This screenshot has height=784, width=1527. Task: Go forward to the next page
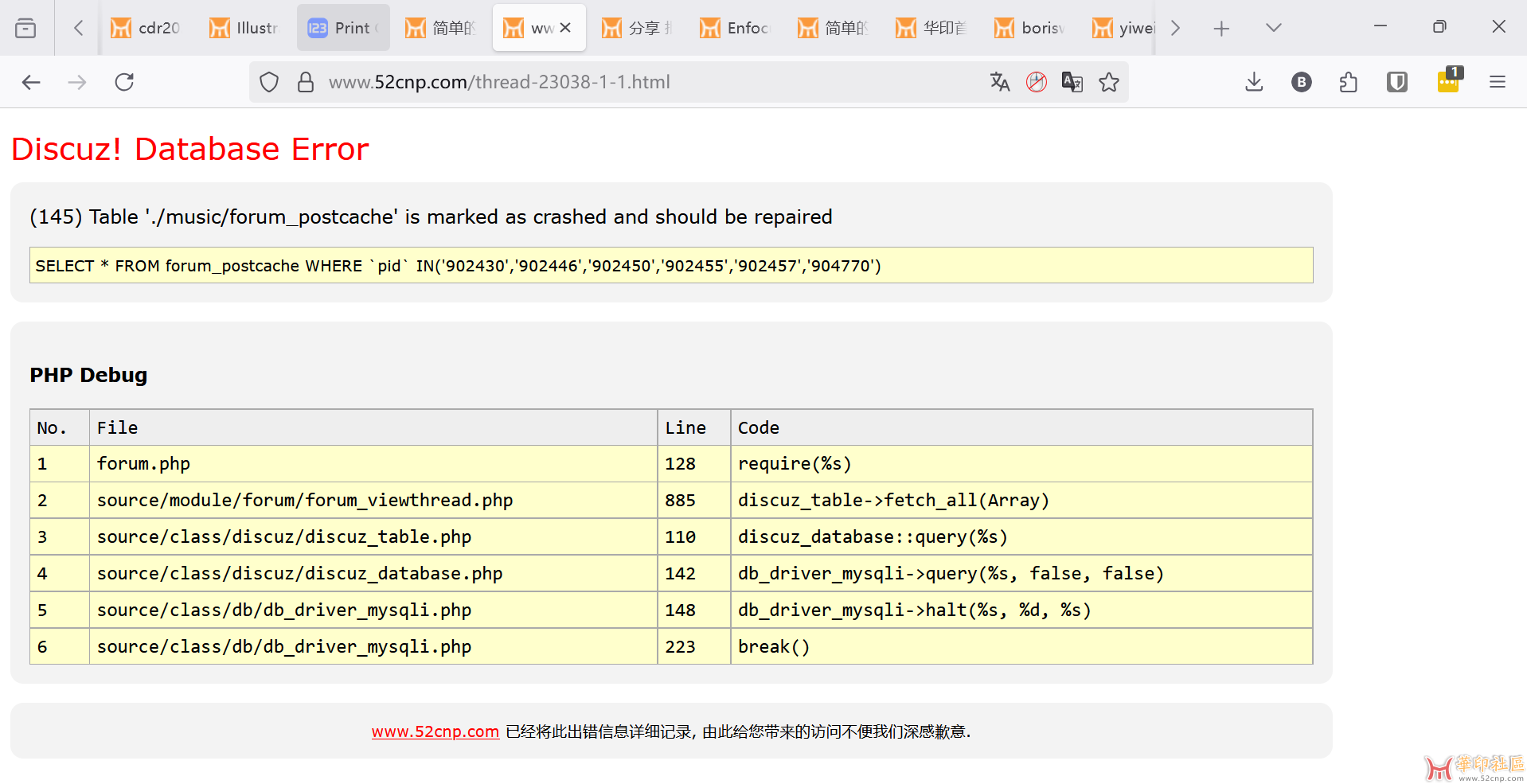tap(77, 82)
